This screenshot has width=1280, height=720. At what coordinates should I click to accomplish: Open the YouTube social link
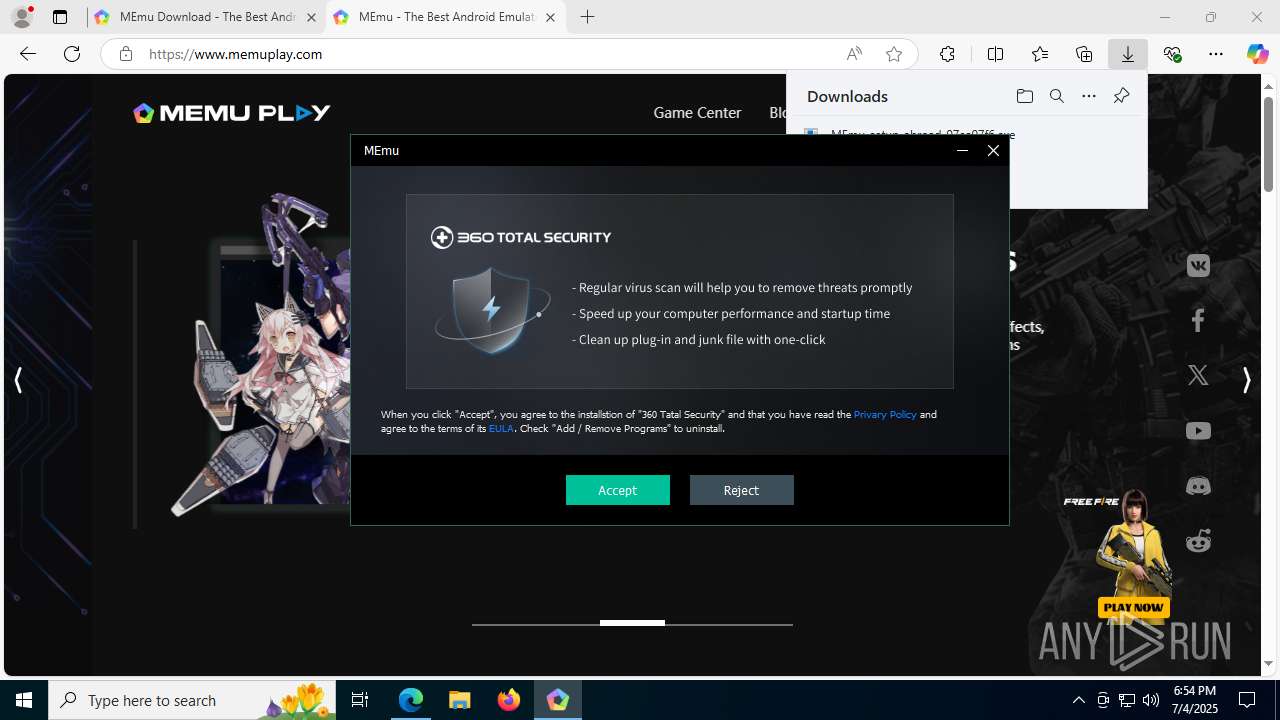[x=1198, y=431]
